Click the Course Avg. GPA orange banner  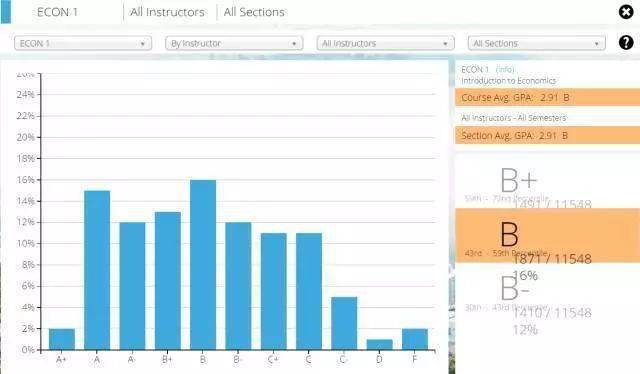tap(547, 98)
